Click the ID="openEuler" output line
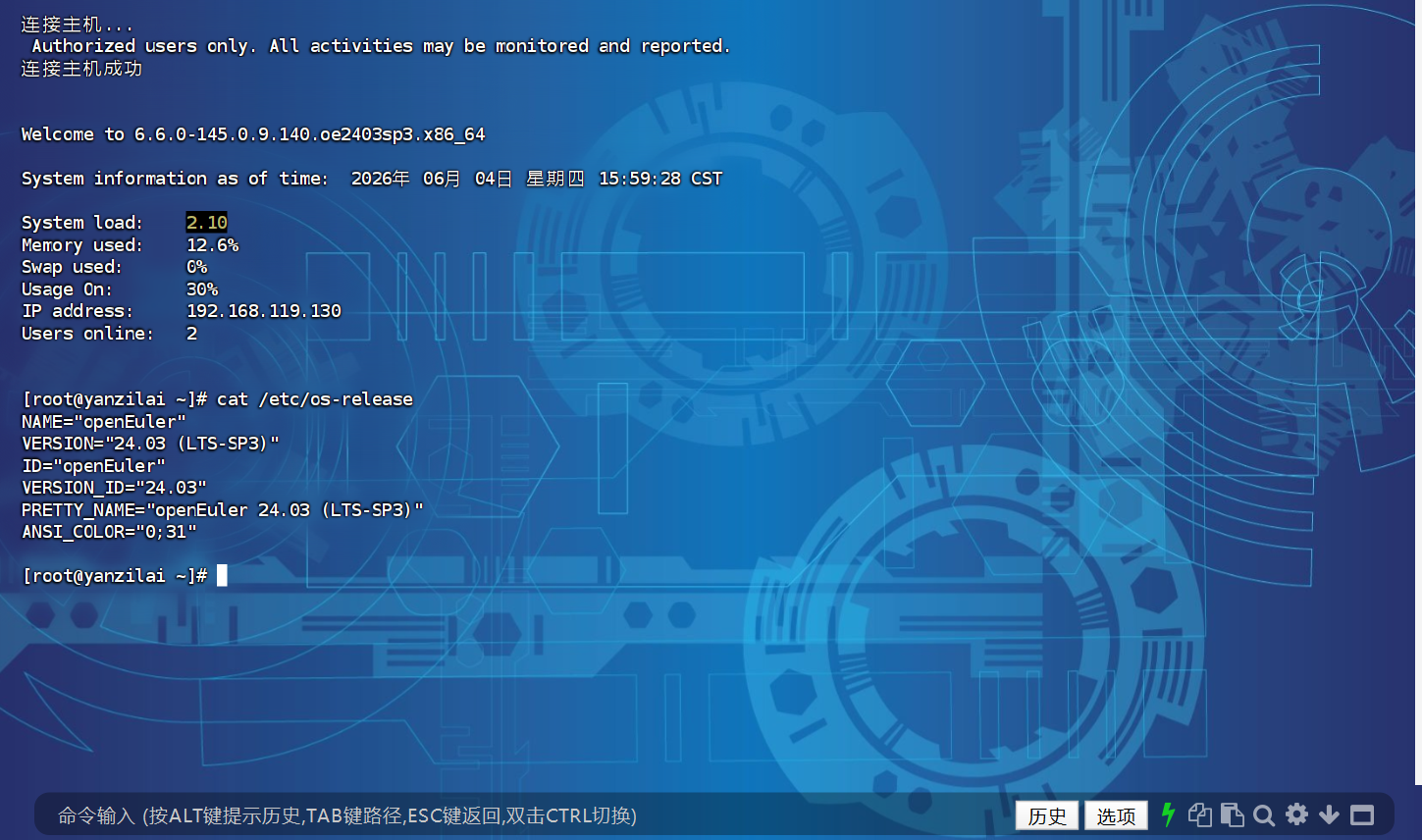Viewport: 1422px width, 840px height. [94, 466]
